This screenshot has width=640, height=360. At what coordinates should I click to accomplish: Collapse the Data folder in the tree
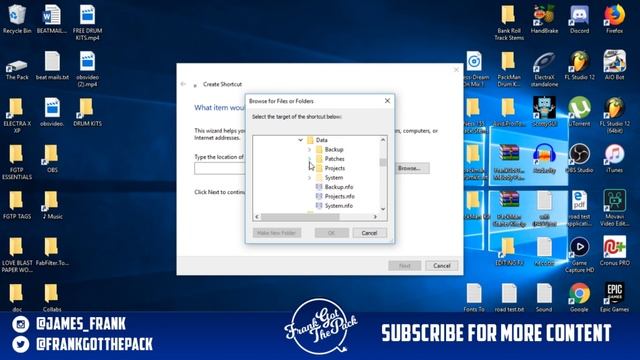[x=300, y=140]
